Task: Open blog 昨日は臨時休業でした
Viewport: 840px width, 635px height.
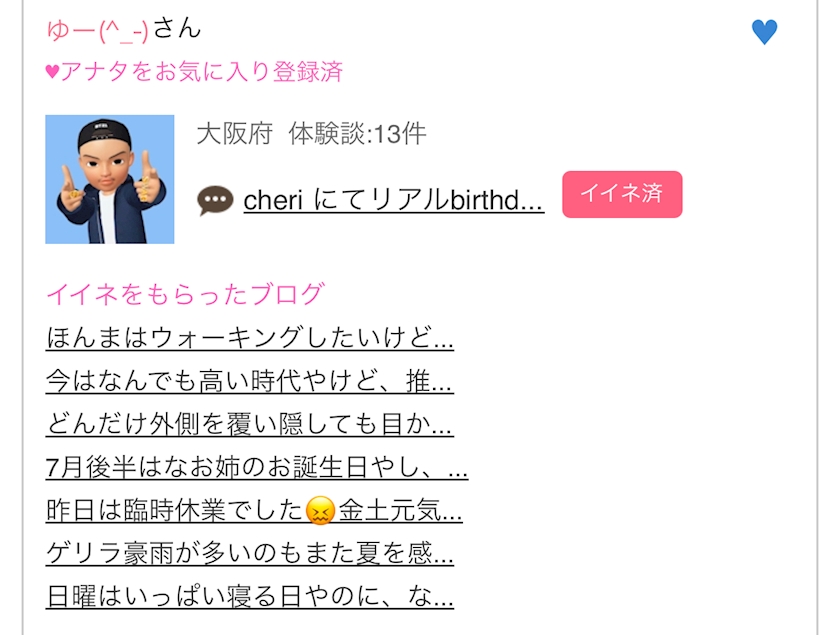Action: coord(254,510)
